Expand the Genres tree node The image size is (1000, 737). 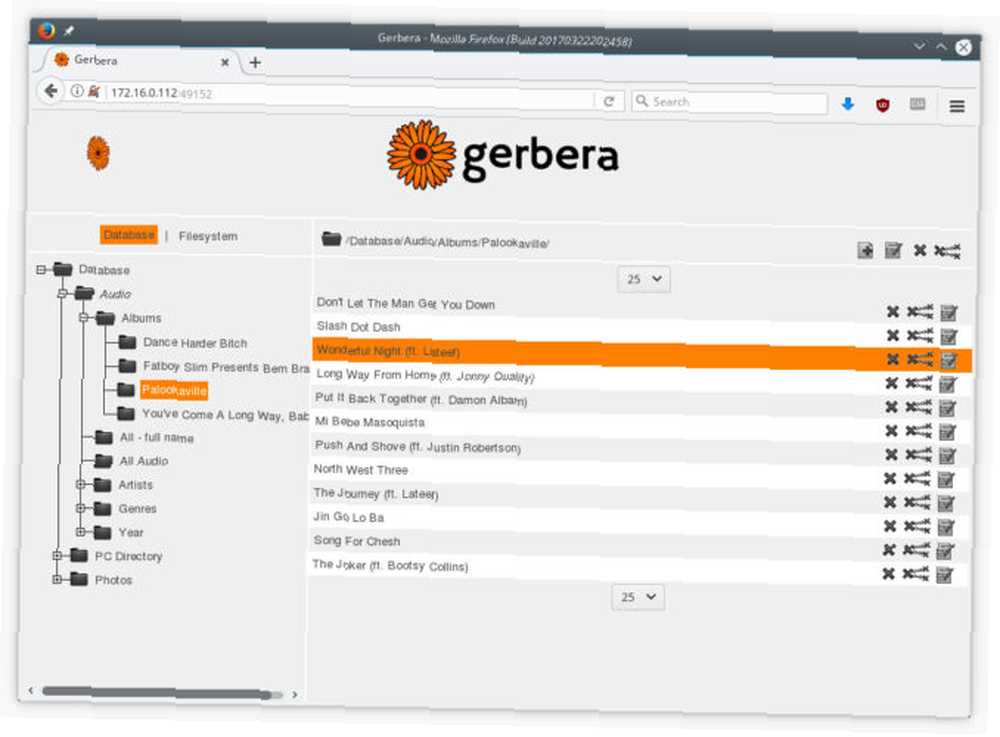coord(81,508)
